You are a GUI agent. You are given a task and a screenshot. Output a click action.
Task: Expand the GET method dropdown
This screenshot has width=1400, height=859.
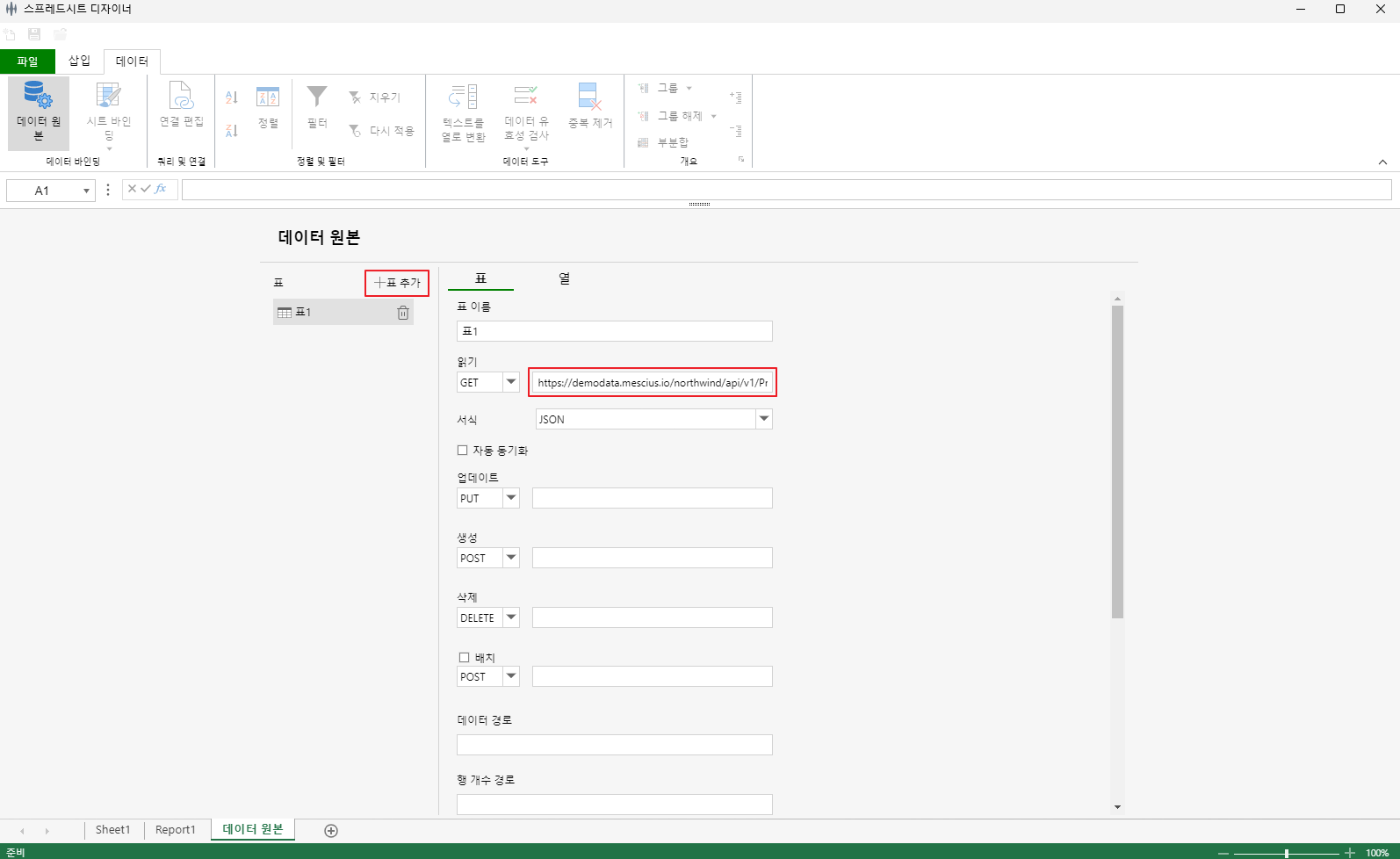point(511,382)
